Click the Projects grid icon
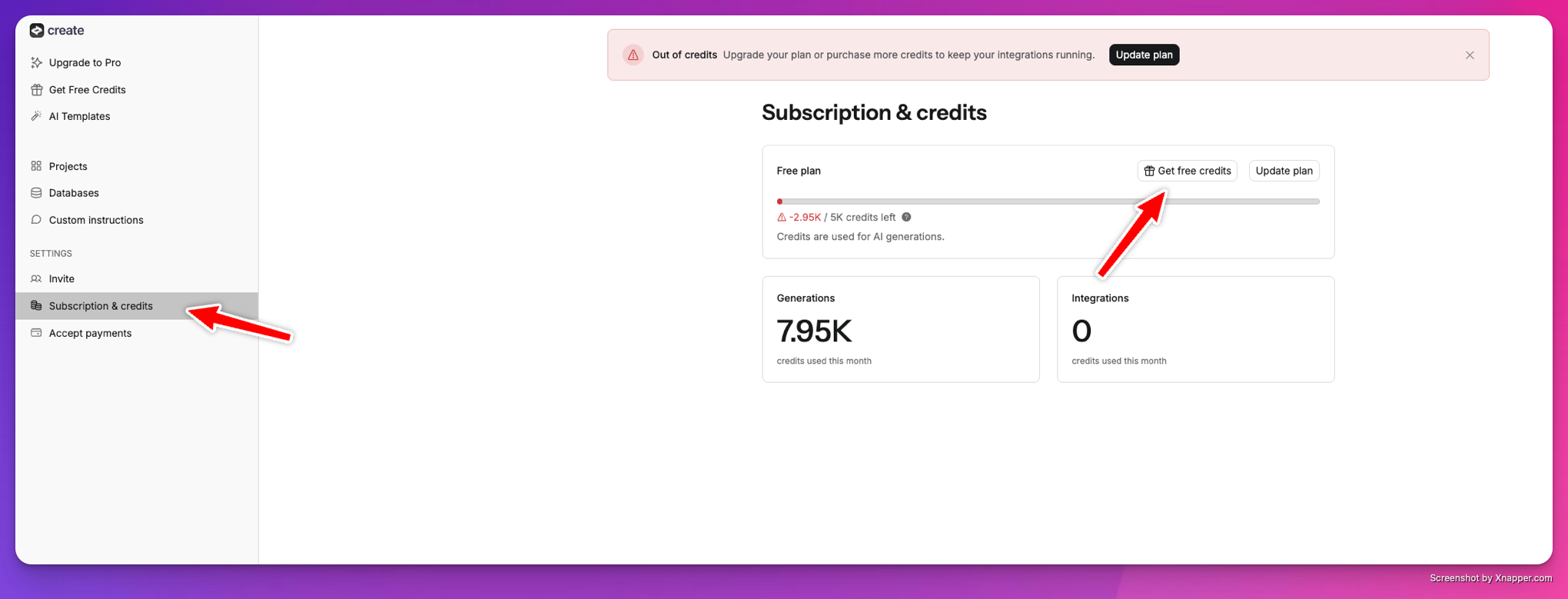Screen dimensions: 1568x599 pyautogui.click(x=36, y=165)
